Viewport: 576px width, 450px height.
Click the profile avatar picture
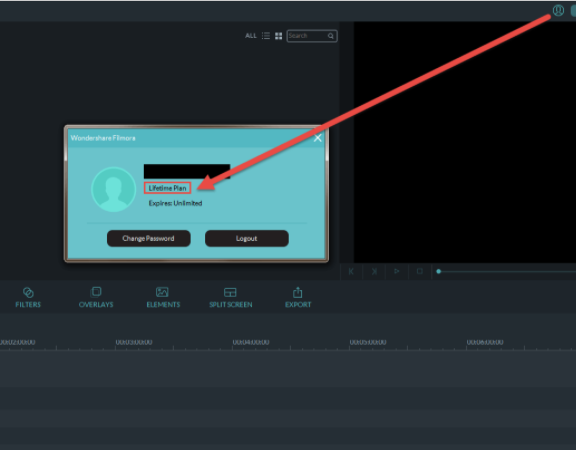coord(114,189)
